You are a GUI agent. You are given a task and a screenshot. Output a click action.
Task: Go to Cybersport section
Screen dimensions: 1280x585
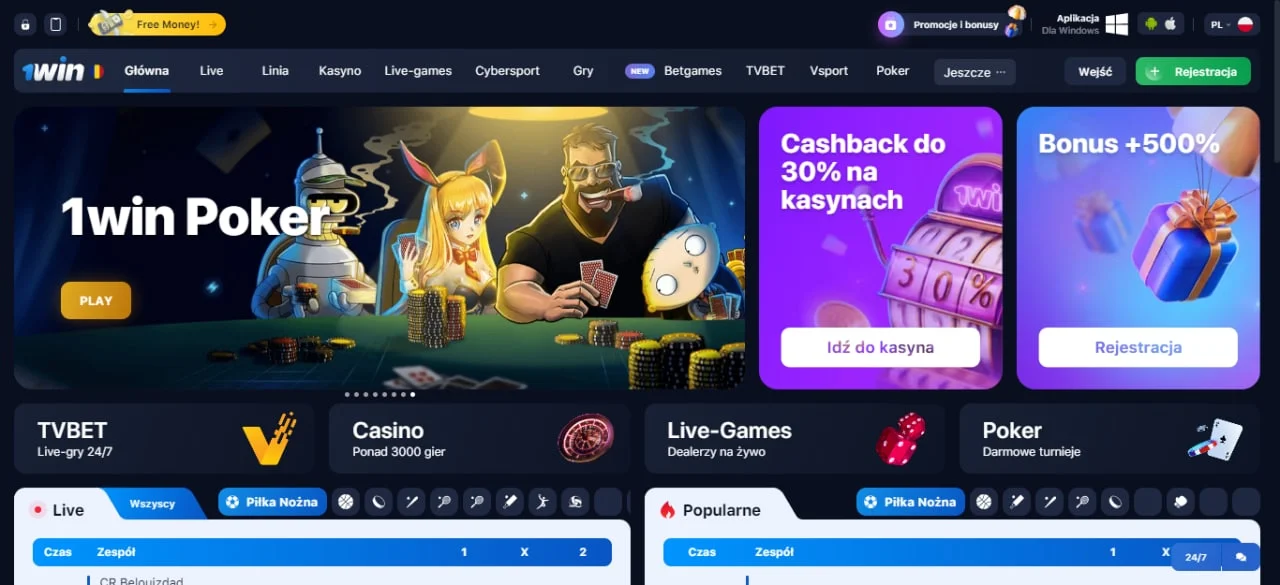point(507,71)
